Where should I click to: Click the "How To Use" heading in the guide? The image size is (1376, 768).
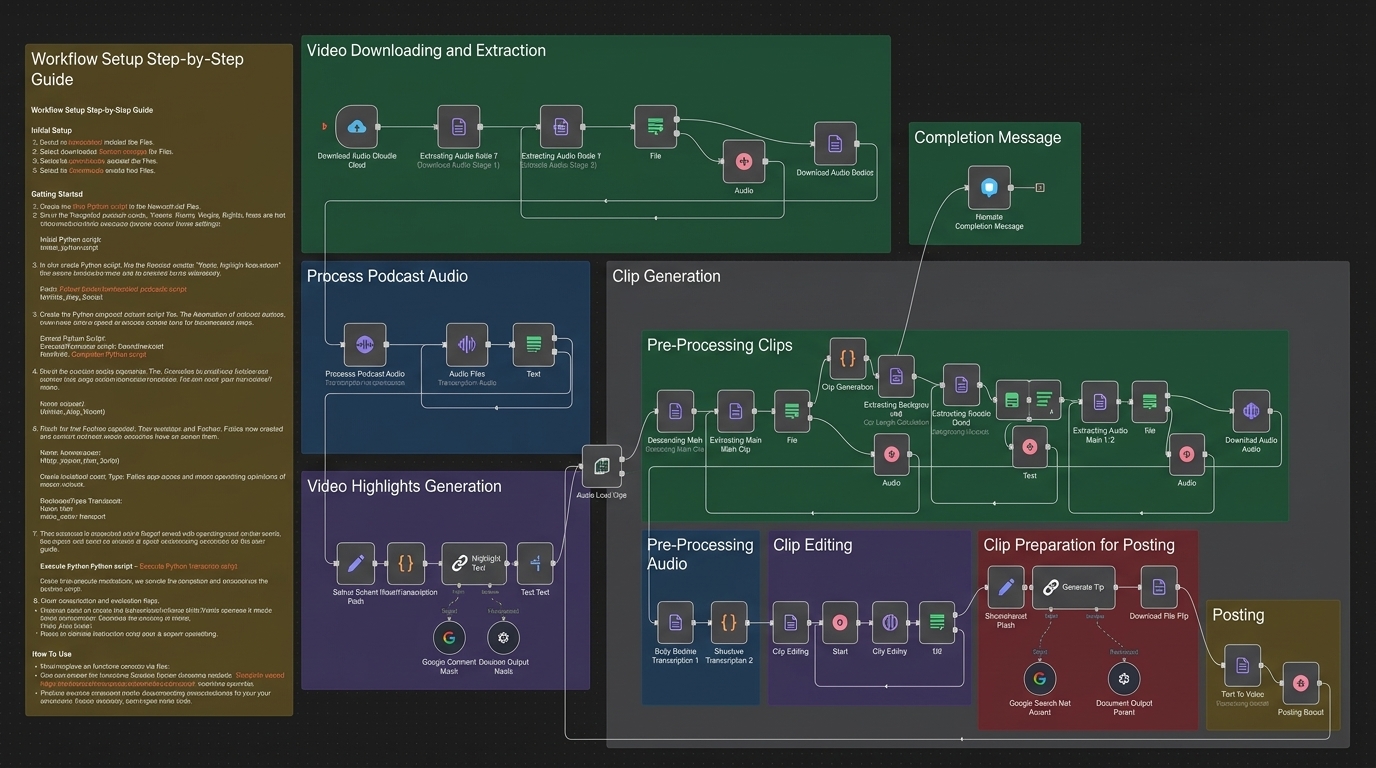click(52, 655)
